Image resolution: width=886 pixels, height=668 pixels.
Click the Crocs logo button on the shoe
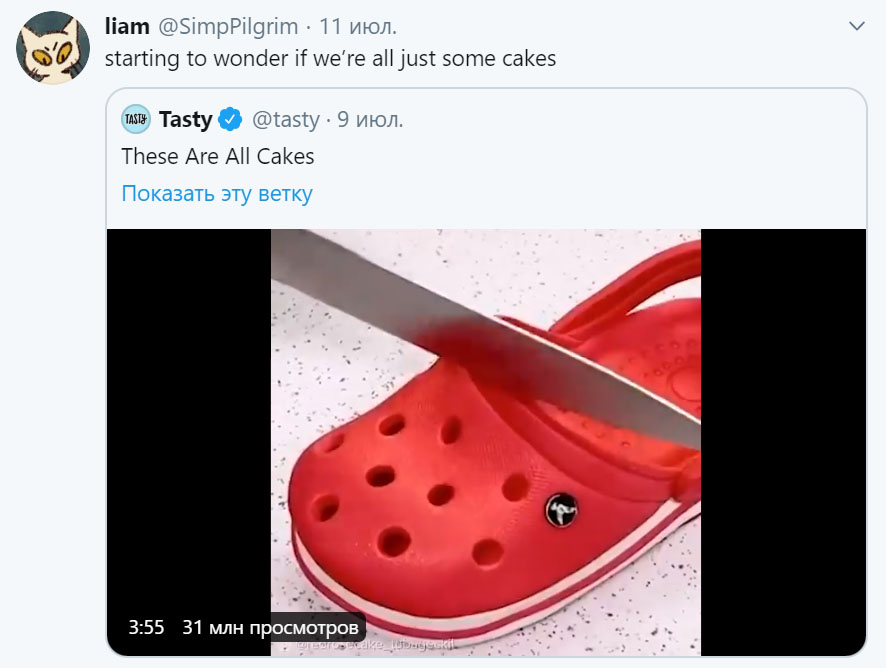pyautogui.click(x=561, y=509)
